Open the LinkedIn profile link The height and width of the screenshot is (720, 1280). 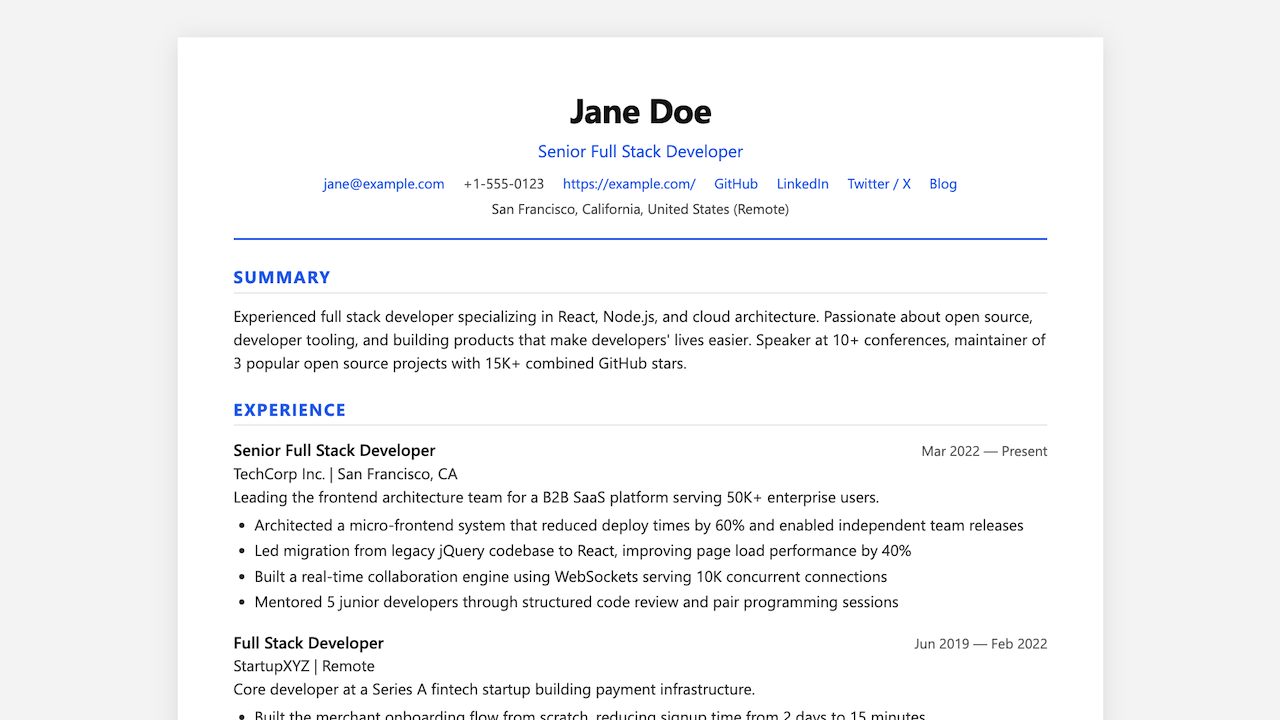tap(803, 184)
